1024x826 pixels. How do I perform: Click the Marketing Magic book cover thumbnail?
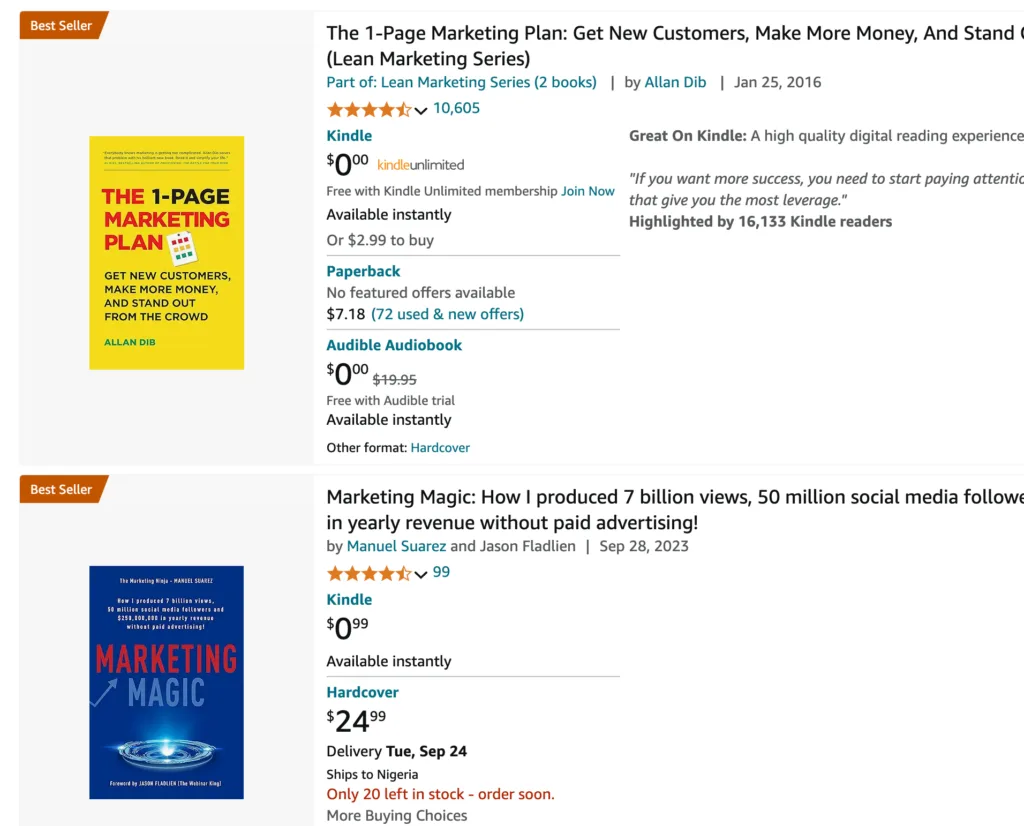[x=166, y=682]
